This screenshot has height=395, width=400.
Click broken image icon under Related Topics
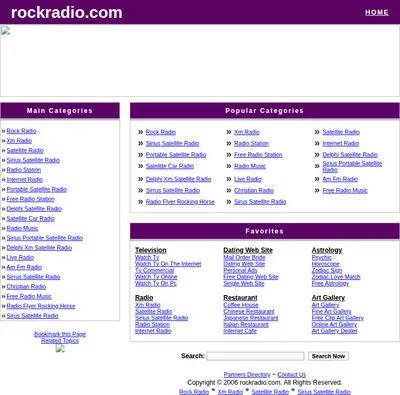tap(60, 348)
